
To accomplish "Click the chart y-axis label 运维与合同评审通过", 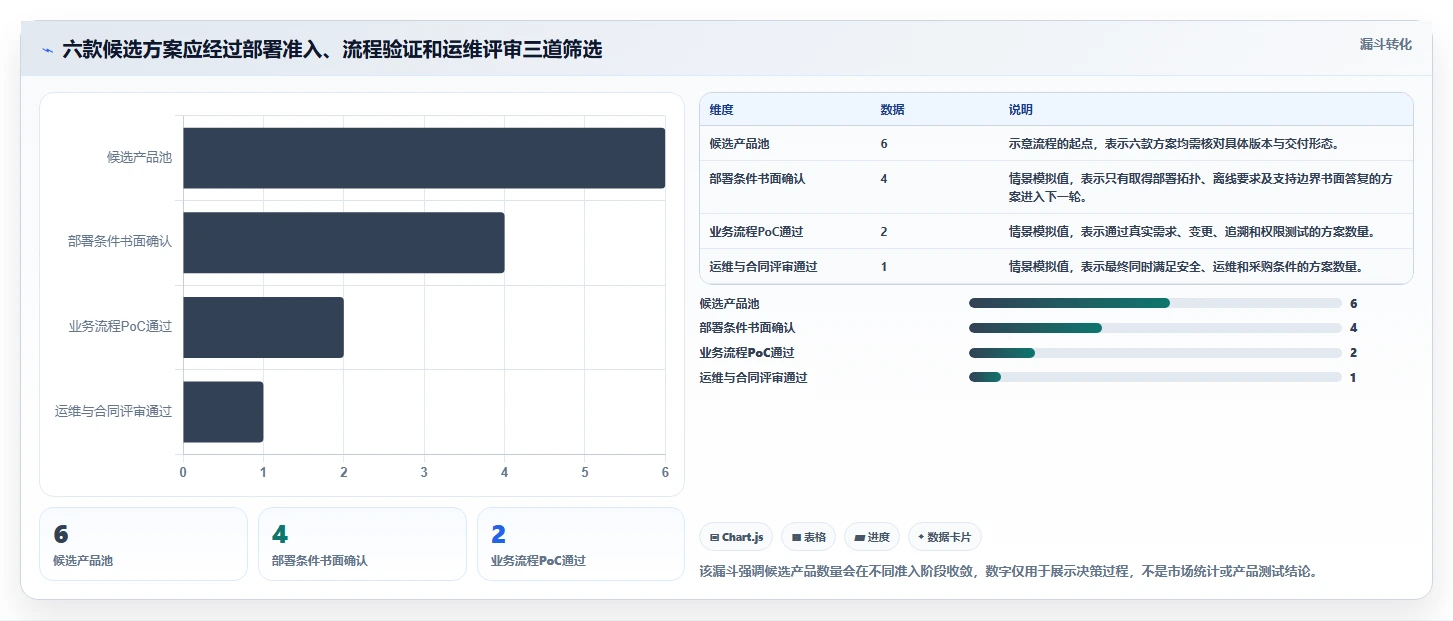I will pyautogui.click(x=113, y=411).
